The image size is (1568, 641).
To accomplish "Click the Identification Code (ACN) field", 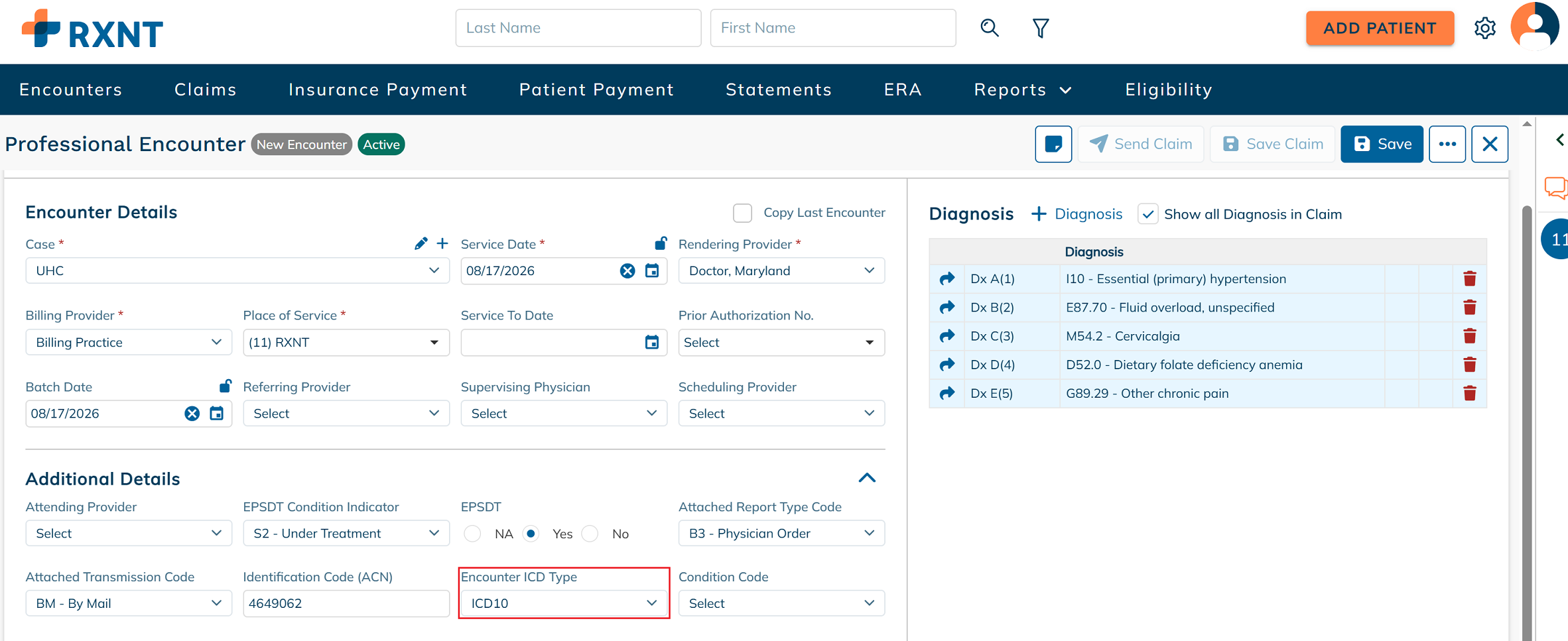I will [x=346, y=603].
